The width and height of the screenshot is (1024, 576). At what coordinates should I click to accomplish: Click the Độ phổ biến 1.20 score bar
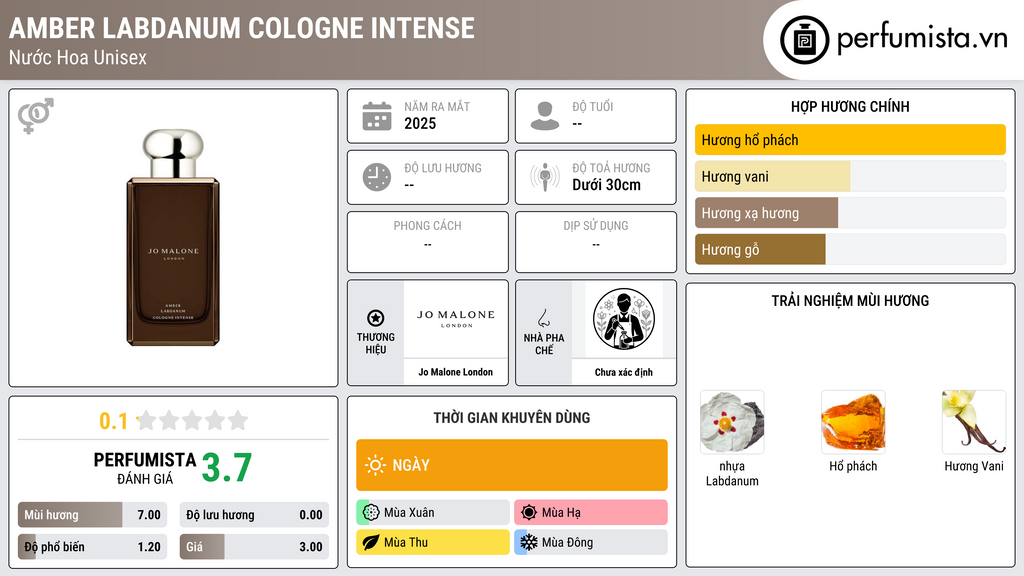[92, 547]
